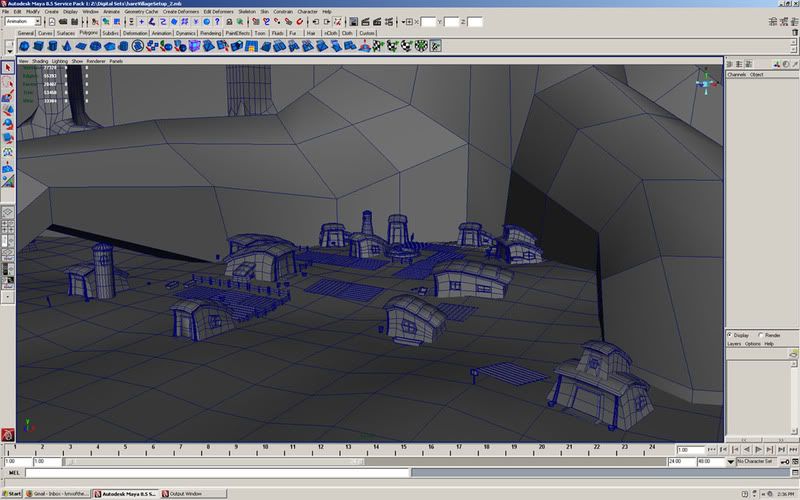Open animation preferences icon beside key icon

(x=795, y=462)
